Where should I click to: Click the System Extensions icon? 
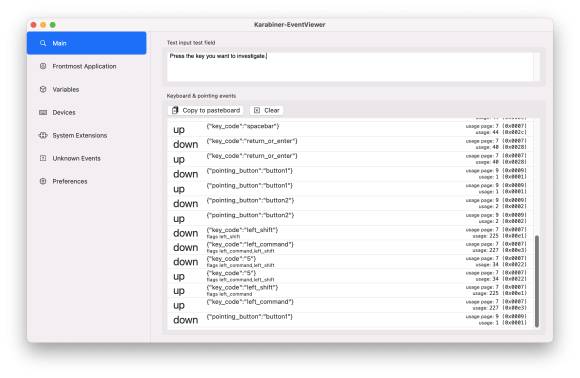(43, 135)
